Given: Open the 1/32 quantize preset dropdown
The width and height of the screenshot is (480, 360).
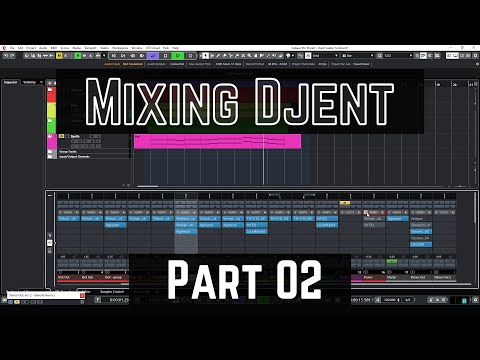Looking at the screenshot, I should click(x=398, y=56).
